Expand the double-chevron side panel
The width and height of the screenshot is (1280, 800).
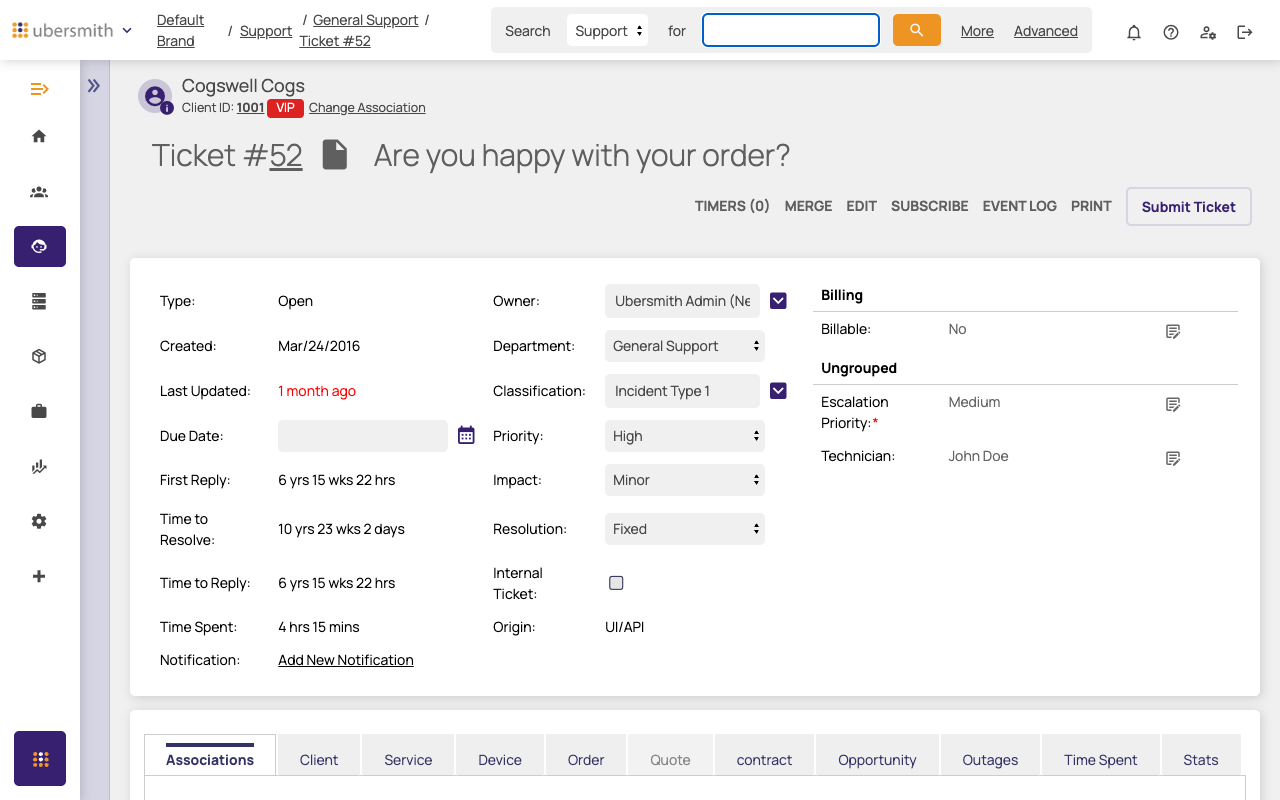(93, 86)
